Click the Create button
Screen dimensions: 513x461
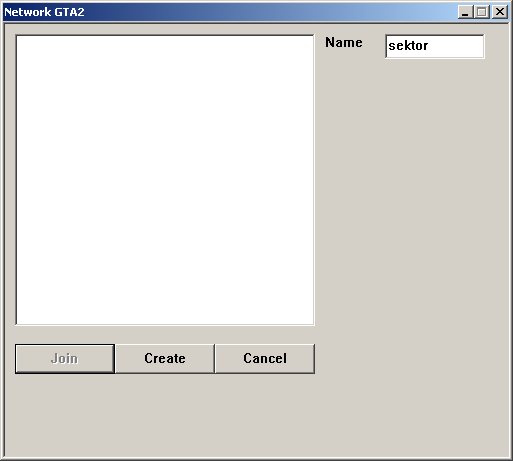click(165, 359)
